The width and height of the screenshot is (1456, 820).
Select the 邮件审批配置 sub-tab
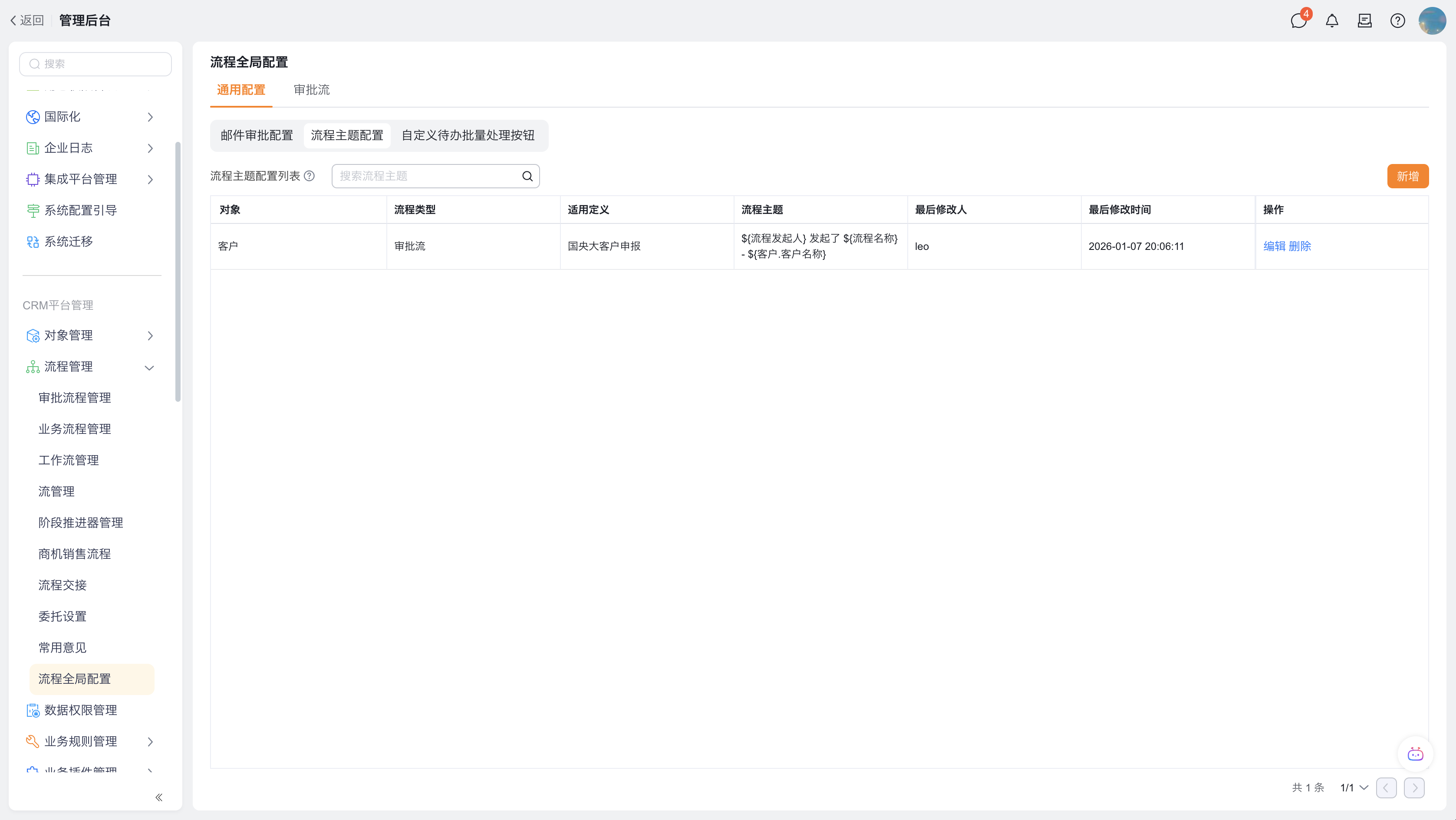click(x=257, y=135)
